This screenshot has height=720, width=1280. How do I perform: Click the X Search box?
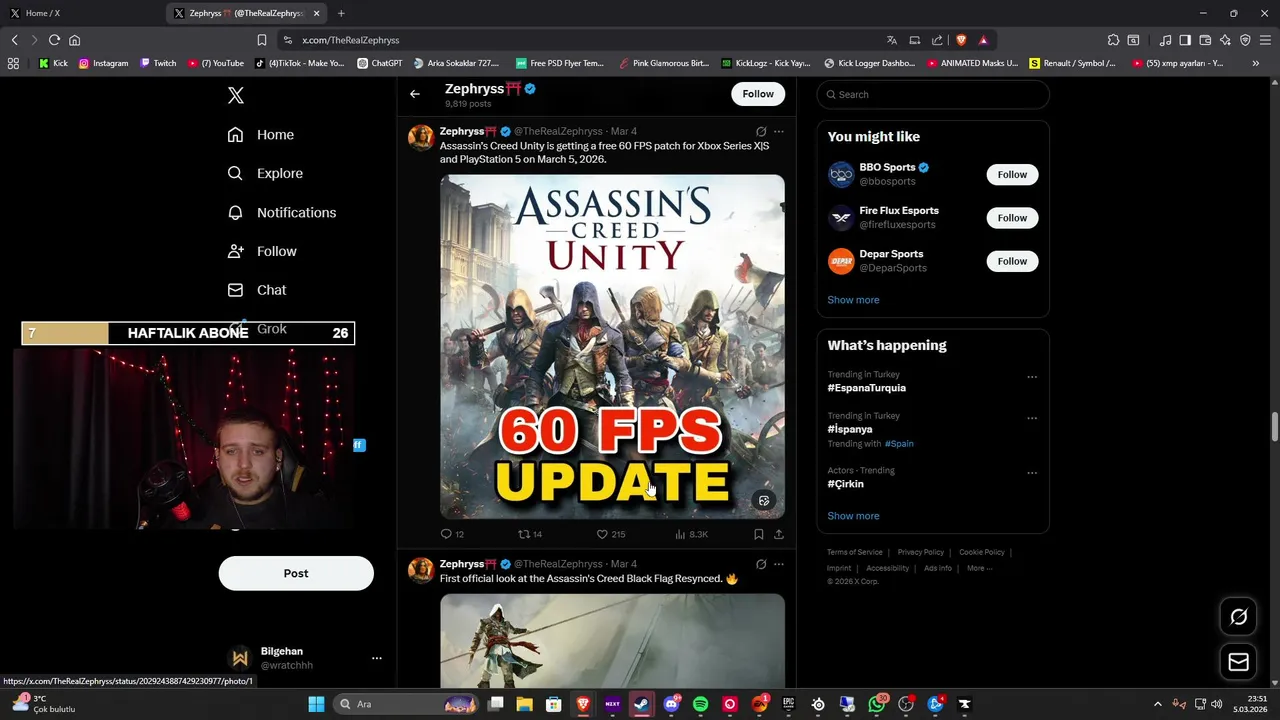933,94
